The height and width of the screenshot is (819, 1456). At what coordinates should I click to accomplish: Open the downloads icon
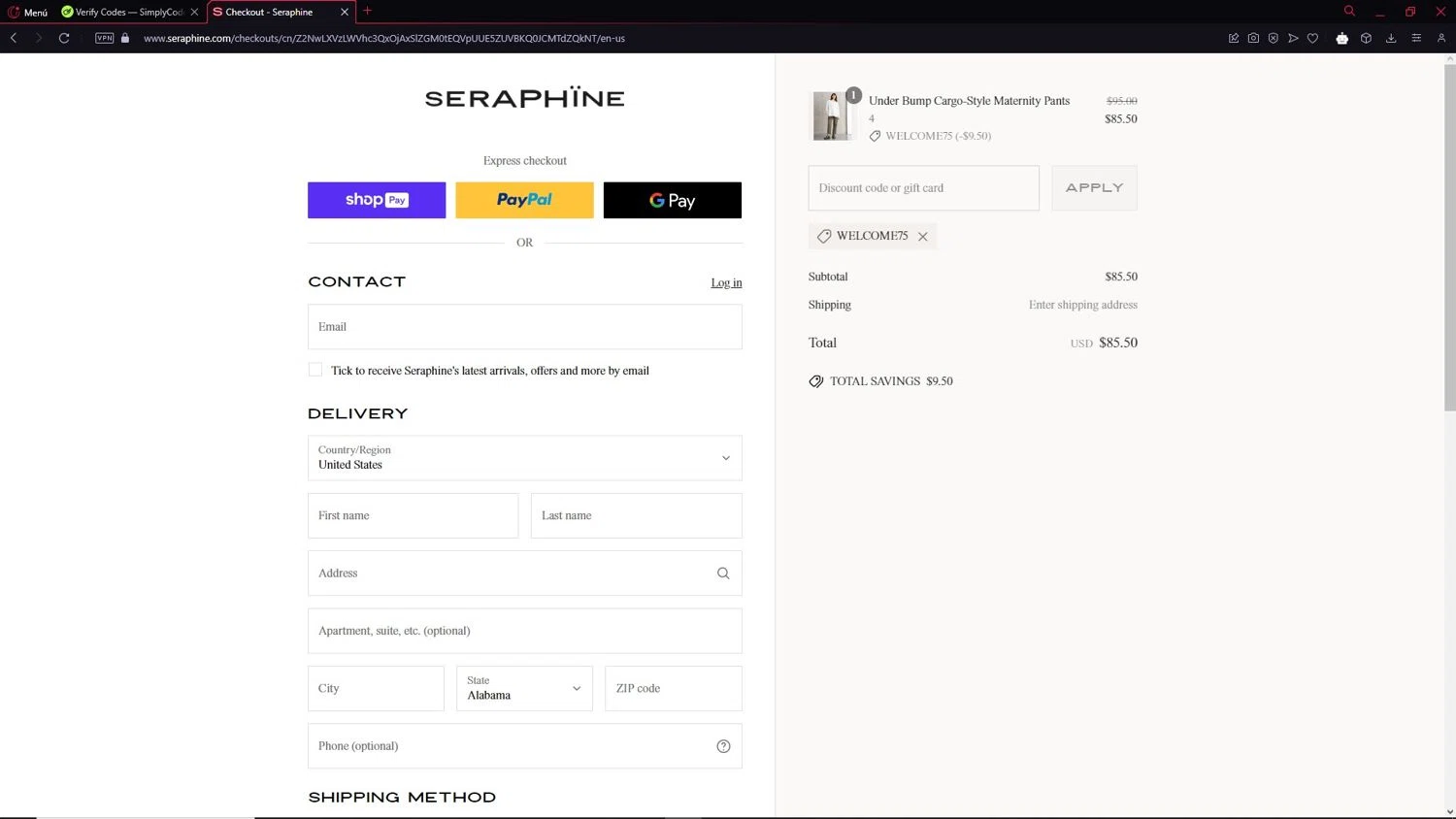point(1391,38)
